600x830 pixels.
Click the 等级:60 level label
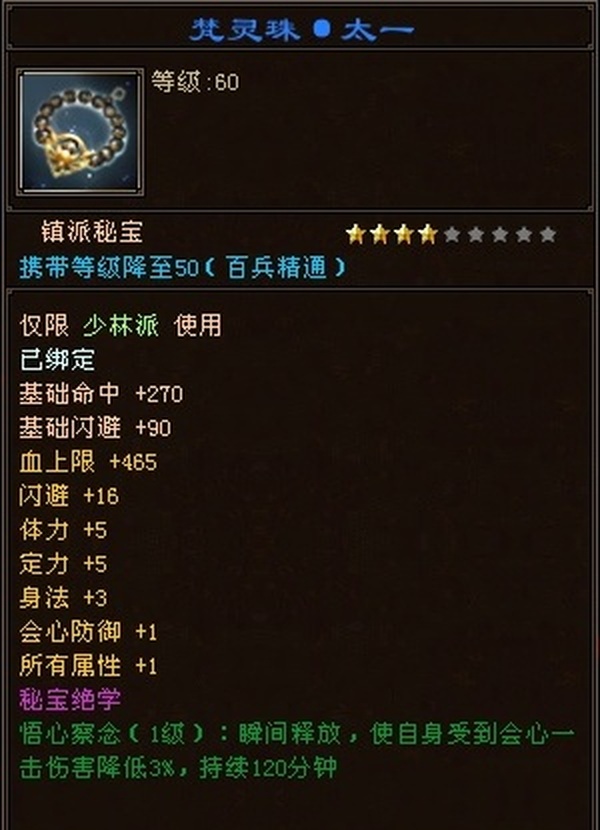coord(195,82)
